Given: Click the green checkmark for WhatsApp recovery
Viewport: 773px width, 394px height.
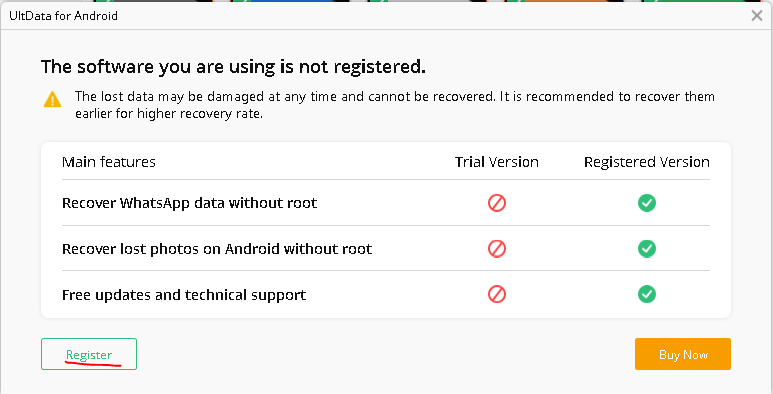Looking at the screenshot, I should point(647,203).
